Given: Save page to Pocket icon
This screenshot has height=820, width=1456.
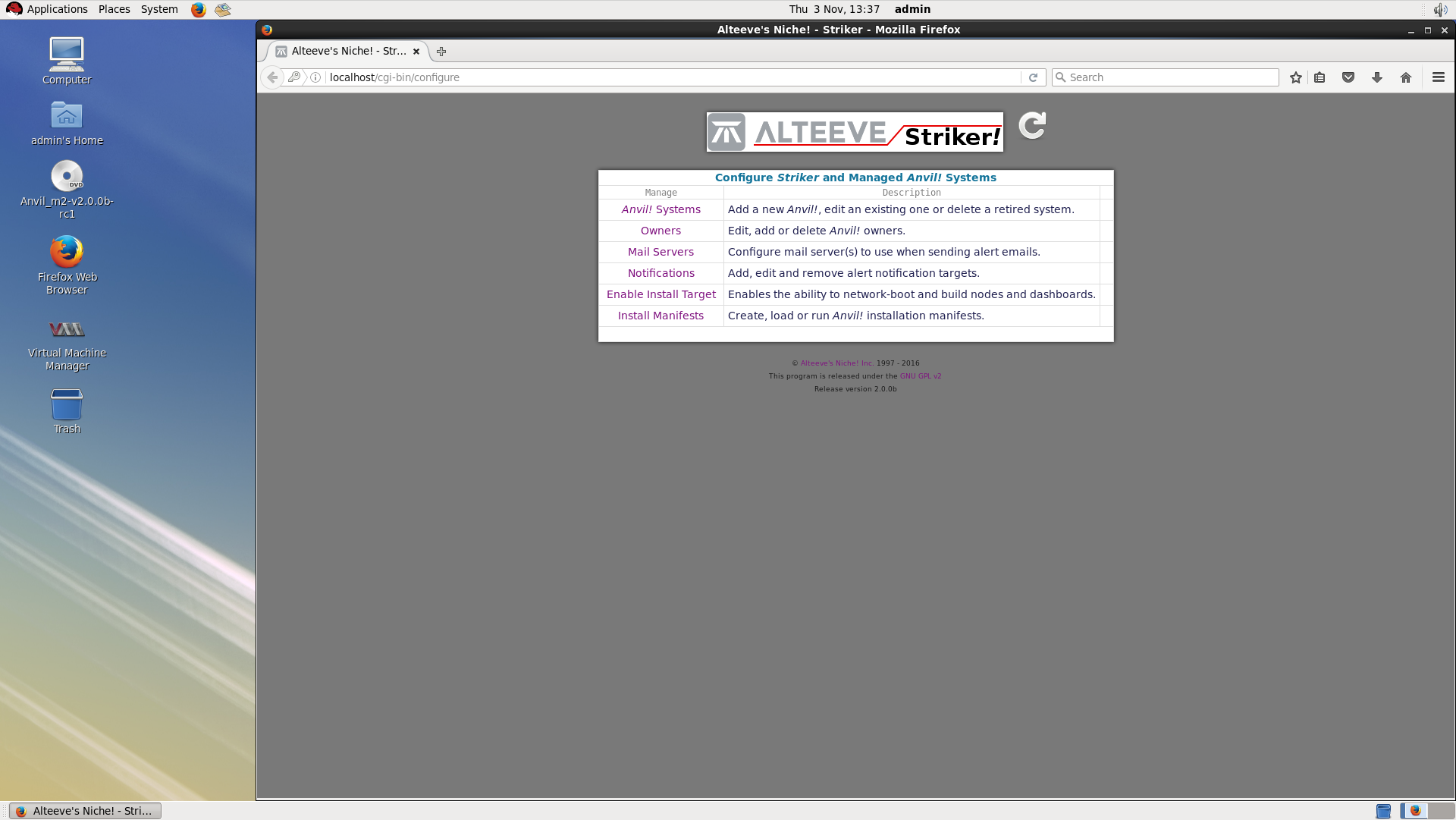Looking at the screenshot, I should (1348, 77).
